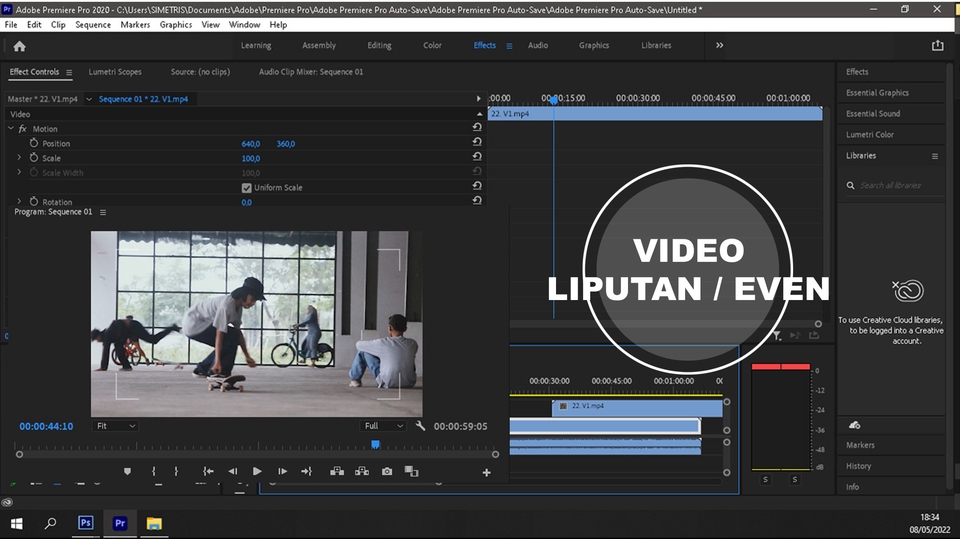Step back one frame
The height and width of the screenshot is (539, 960).
point(233,472)
